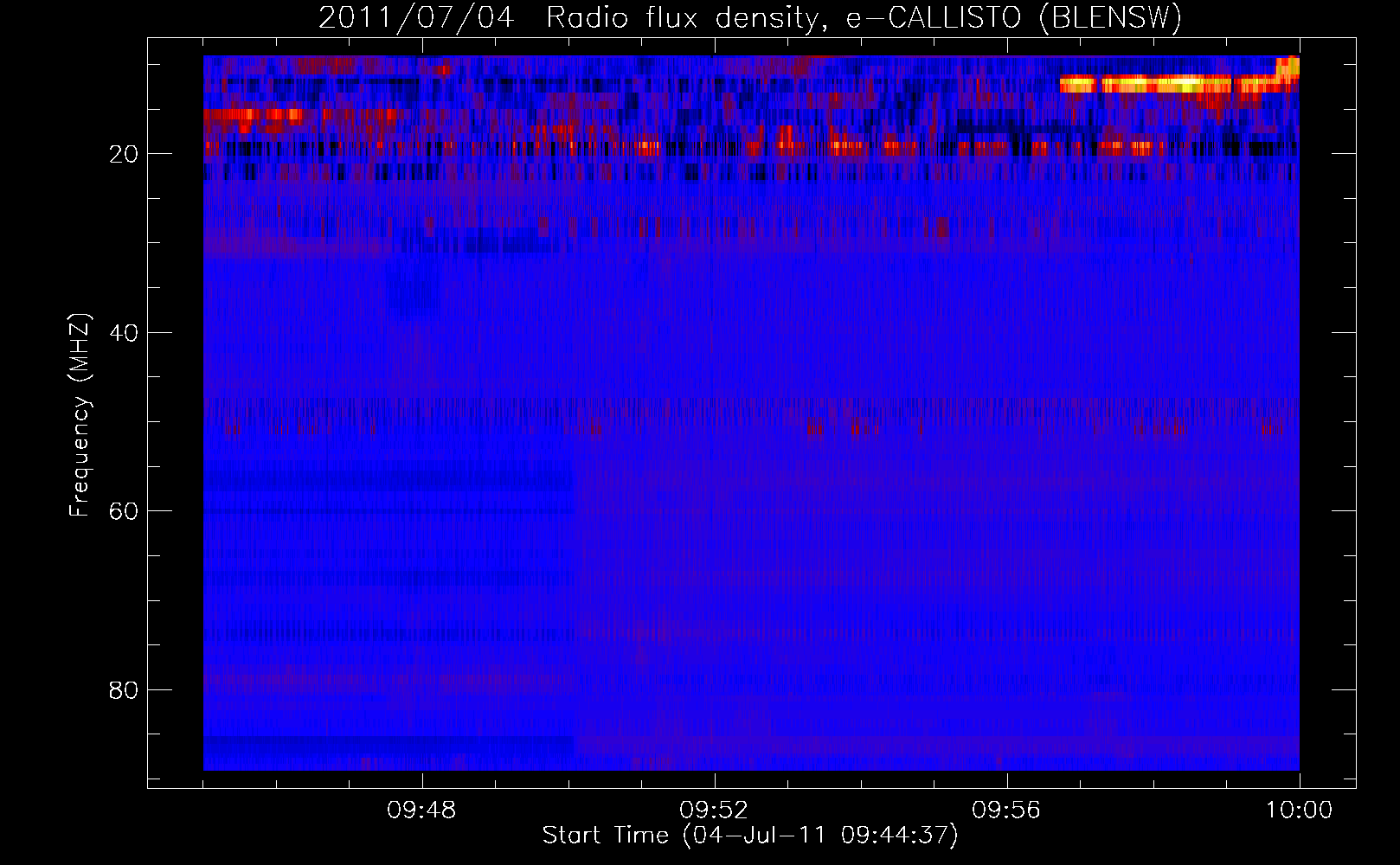Click the 60 frequency tick label
Screen dimensions: 1400x865
(x=125, y=511)
